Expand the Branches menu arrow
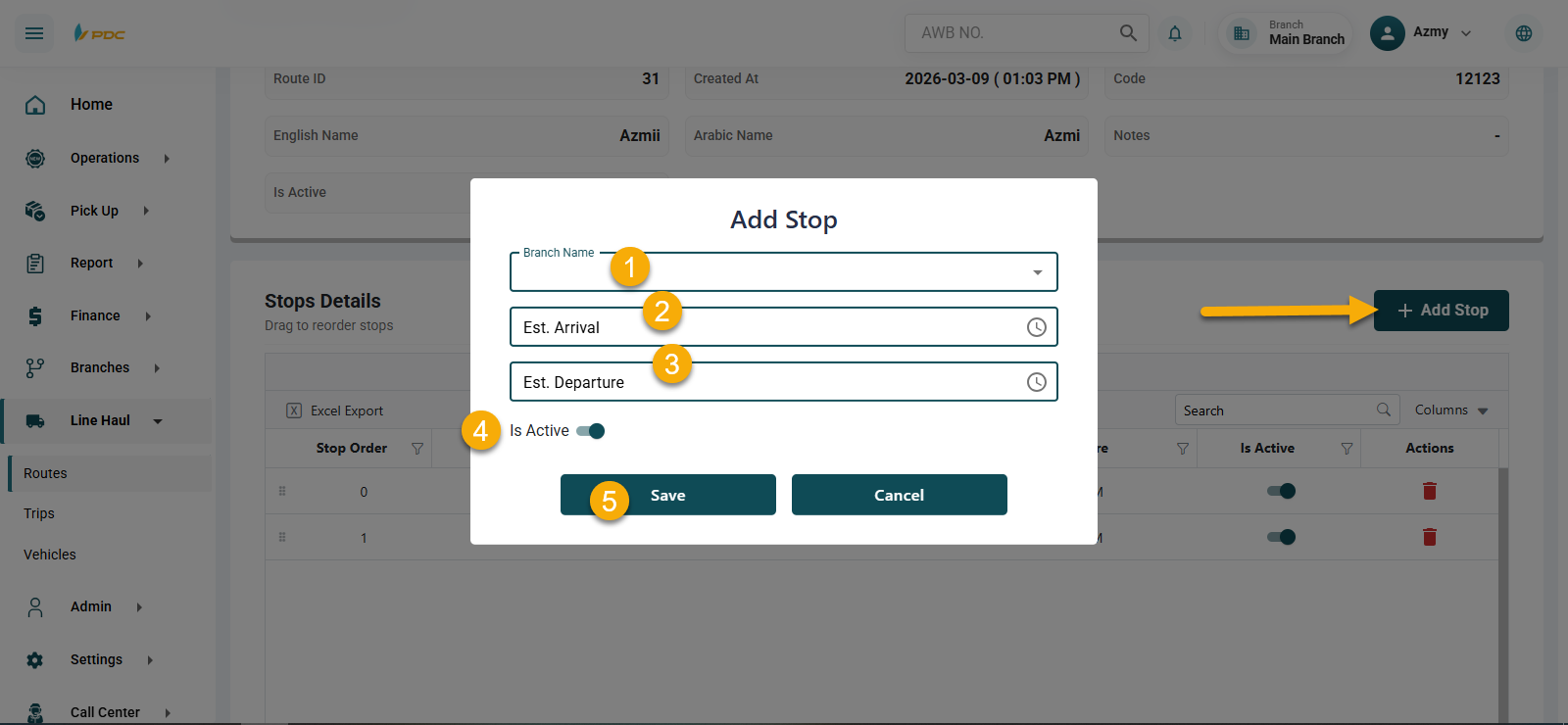The height and width of the screenshot is (725, 1568). (157, 368)
